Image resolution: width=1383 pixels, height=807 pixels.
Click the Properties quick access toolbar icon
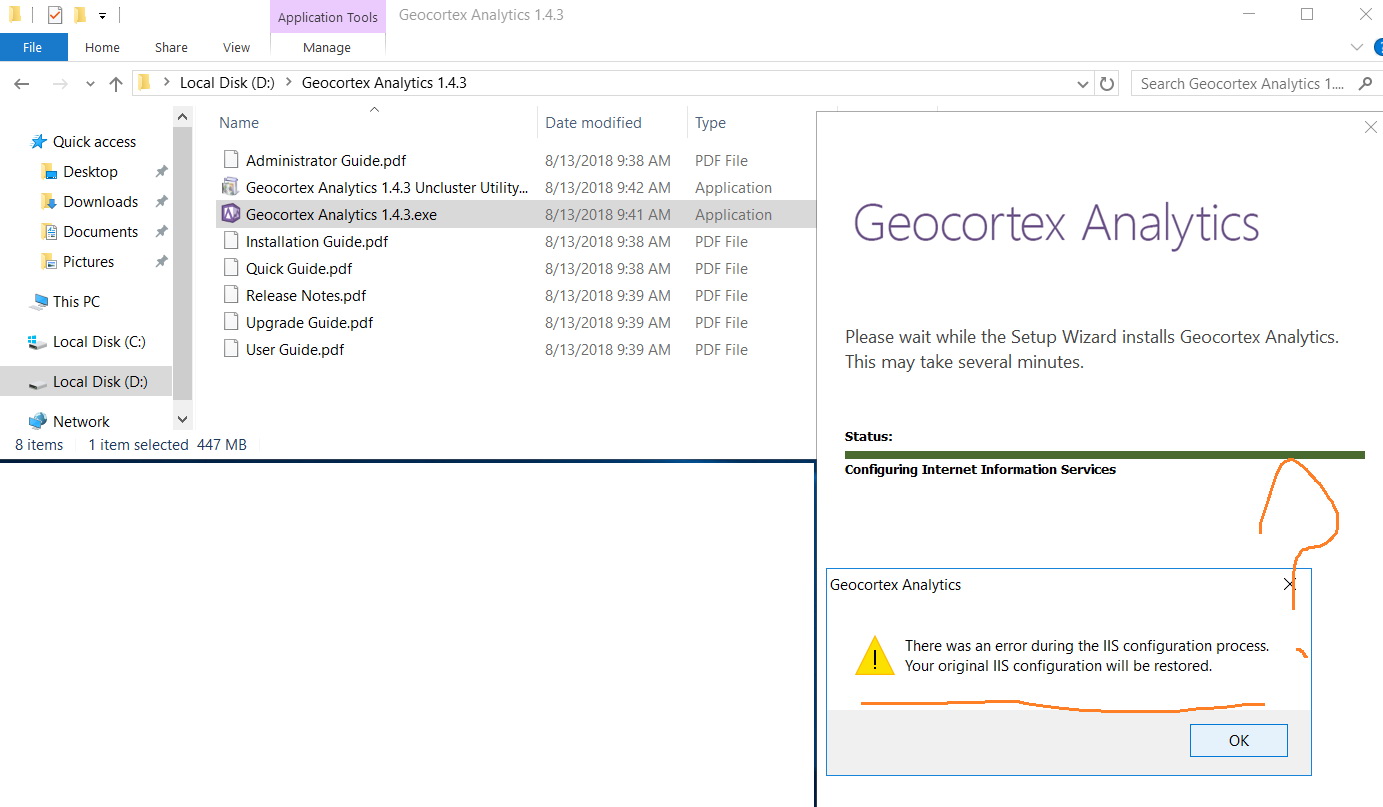(x=55, y=15)
